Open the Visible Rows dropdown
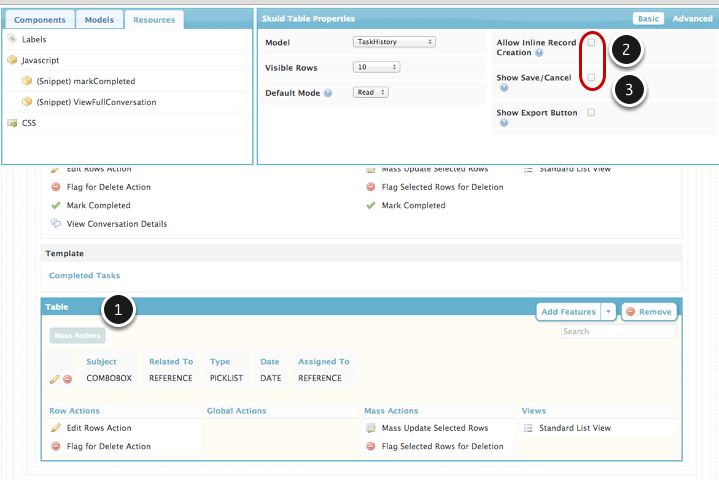Image resolution: width=719 pixels, height=480 pixels. pyautogui.click(x=376, y=67)
